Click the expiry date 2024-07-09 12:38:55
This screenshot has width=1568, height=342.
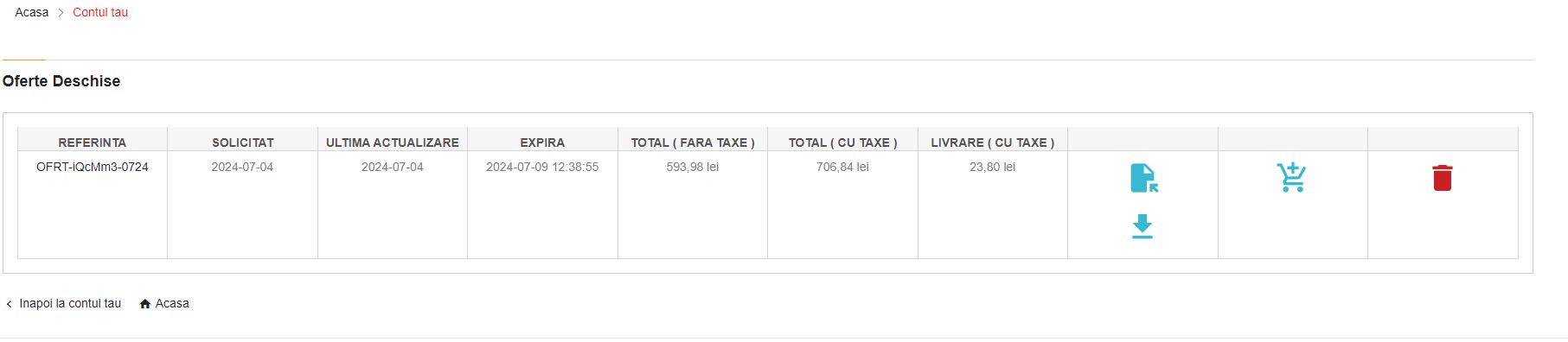[542, 167]
